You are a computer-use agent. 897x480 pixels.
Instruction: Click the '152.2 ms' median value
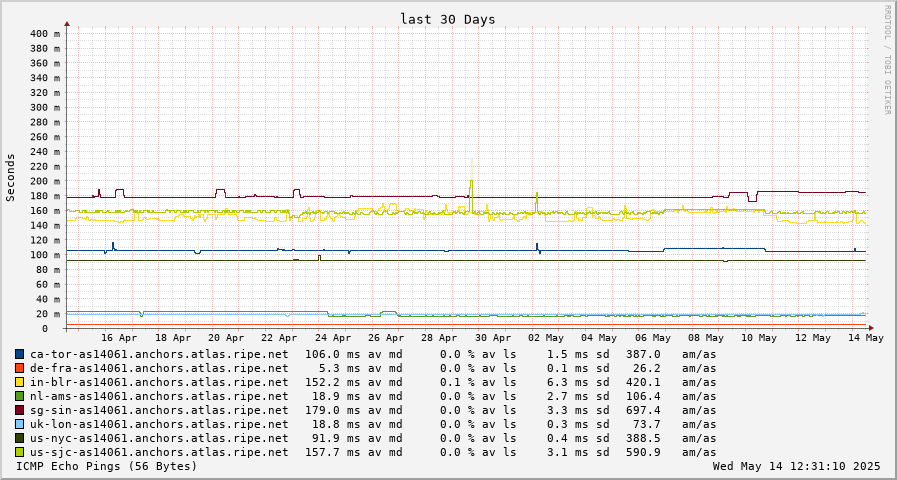tap(332, 383)
